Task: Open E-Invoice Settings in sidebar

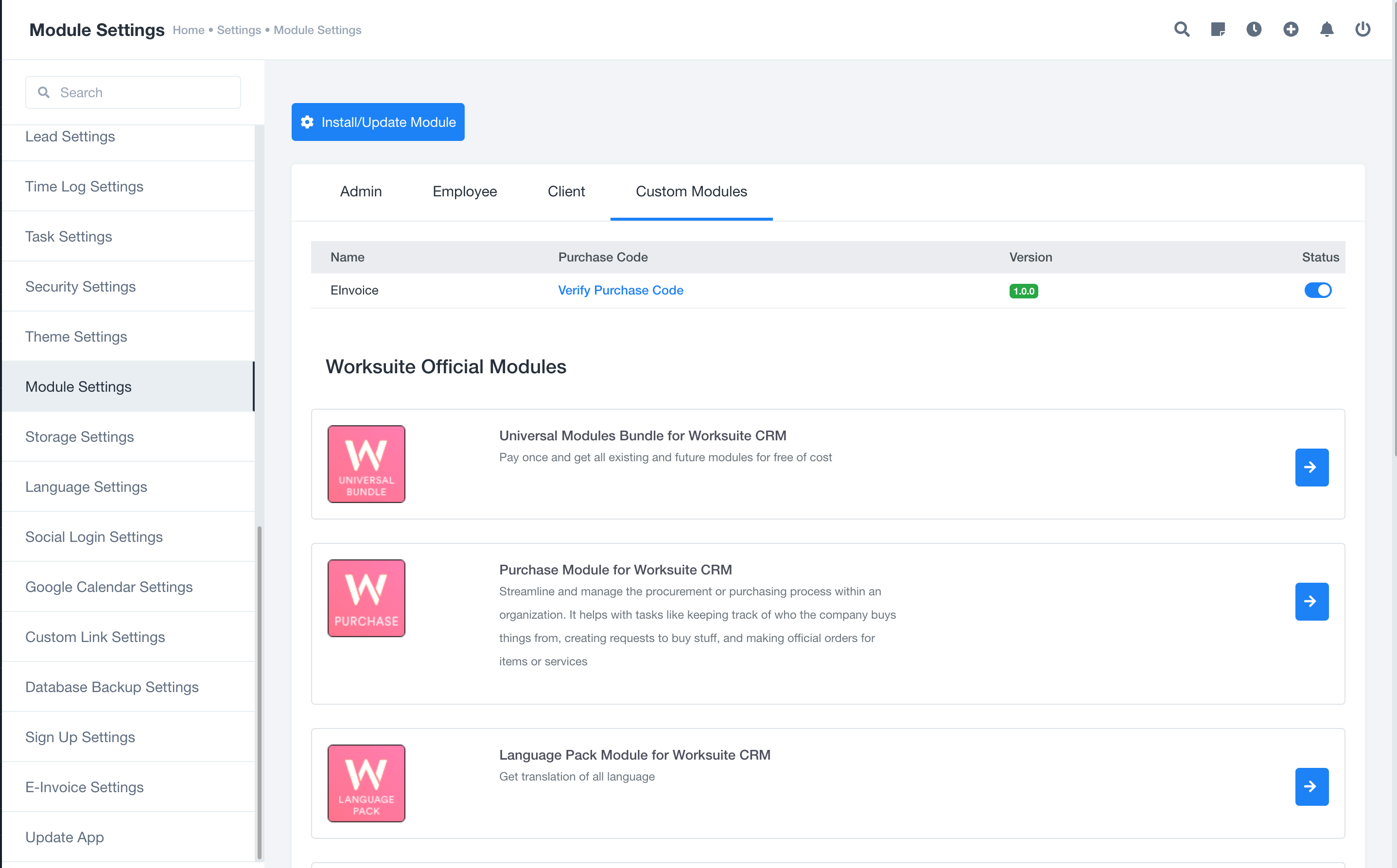Action: coord(85,787)
